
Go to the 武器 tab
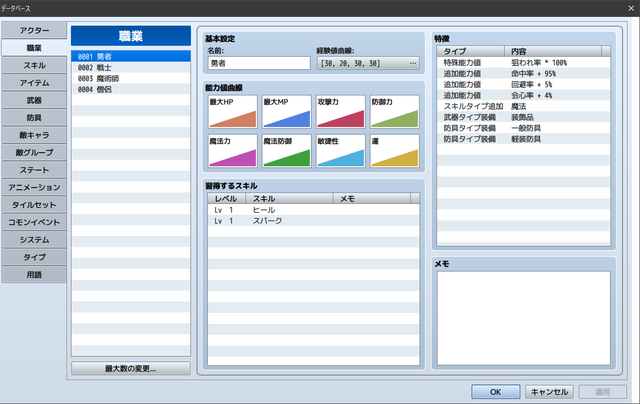[34, 100]
